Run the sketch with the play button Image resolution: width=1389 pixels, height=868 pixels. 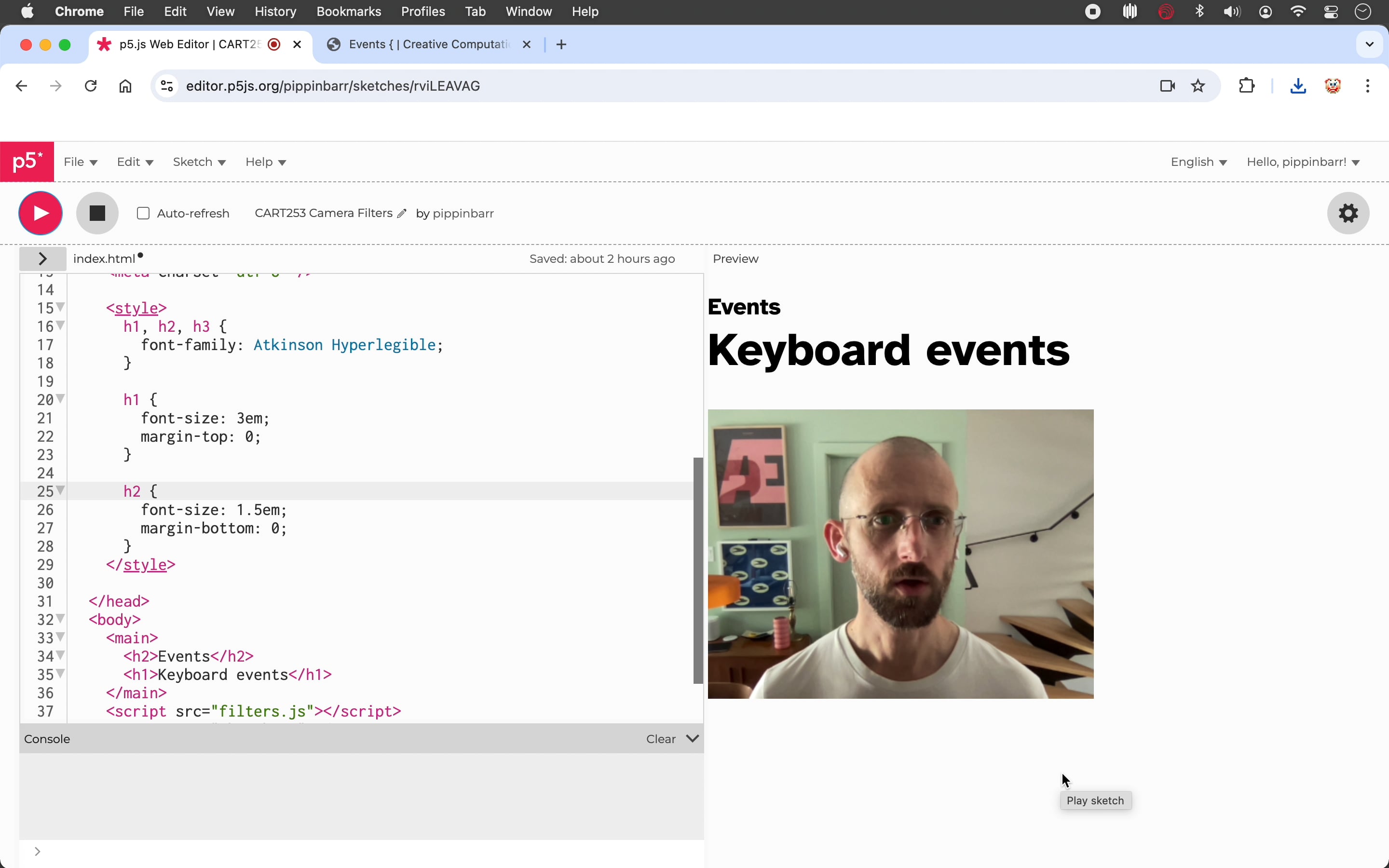point(40,213)
